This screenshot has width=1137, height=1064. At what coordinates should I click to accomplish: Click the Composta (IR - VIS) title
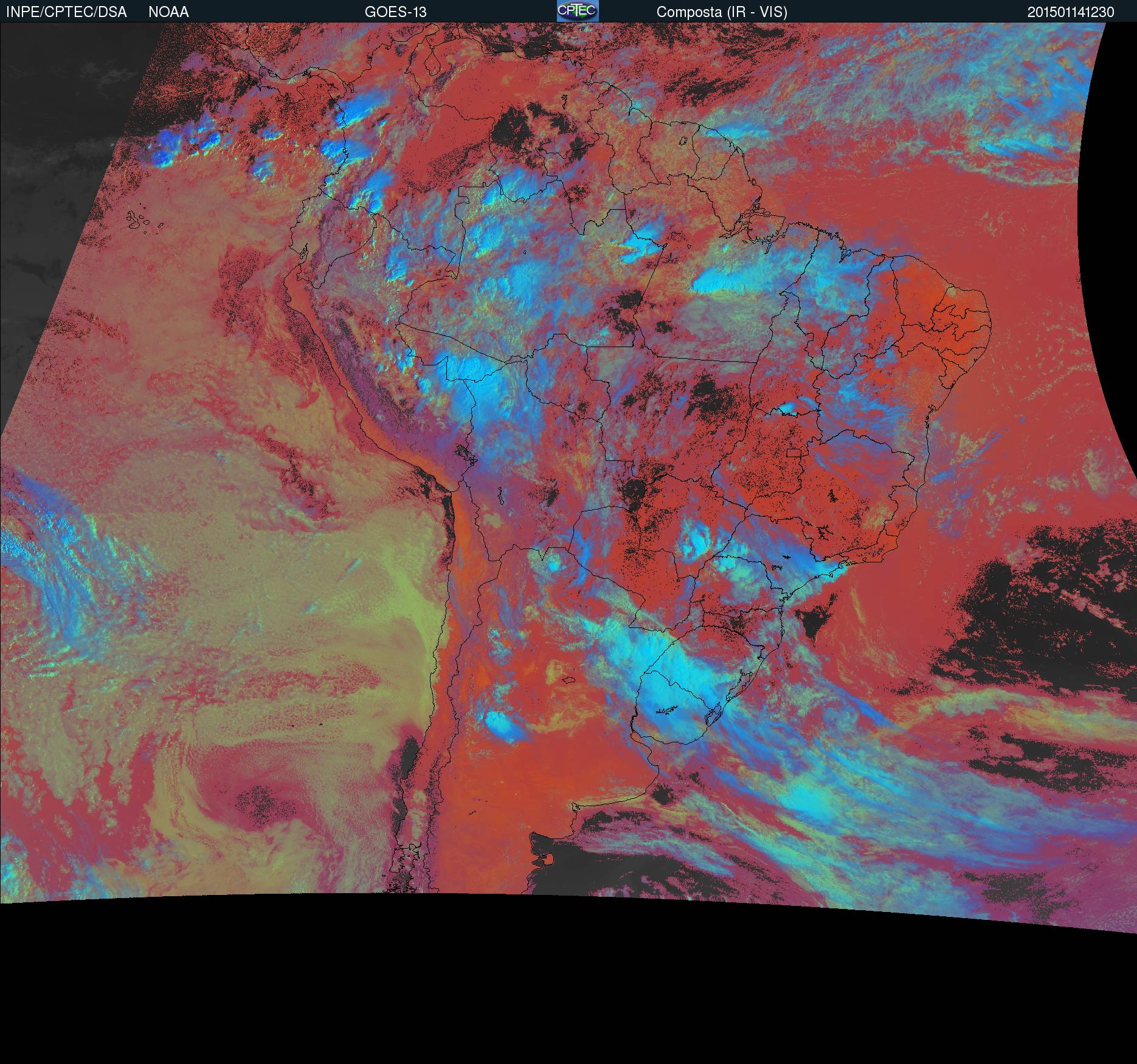(x=722, y=12)
